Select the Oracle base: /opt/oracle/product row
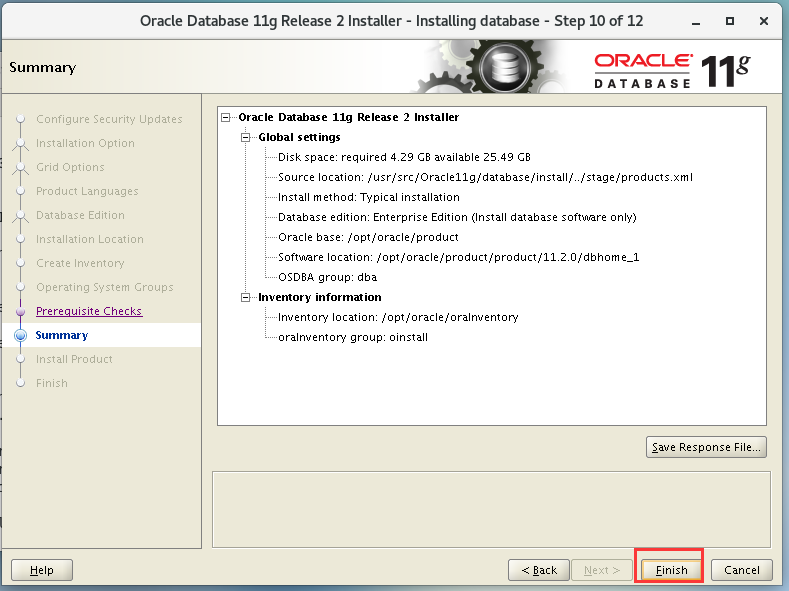Screen dimensions: 789x591 tap(368, 237)
